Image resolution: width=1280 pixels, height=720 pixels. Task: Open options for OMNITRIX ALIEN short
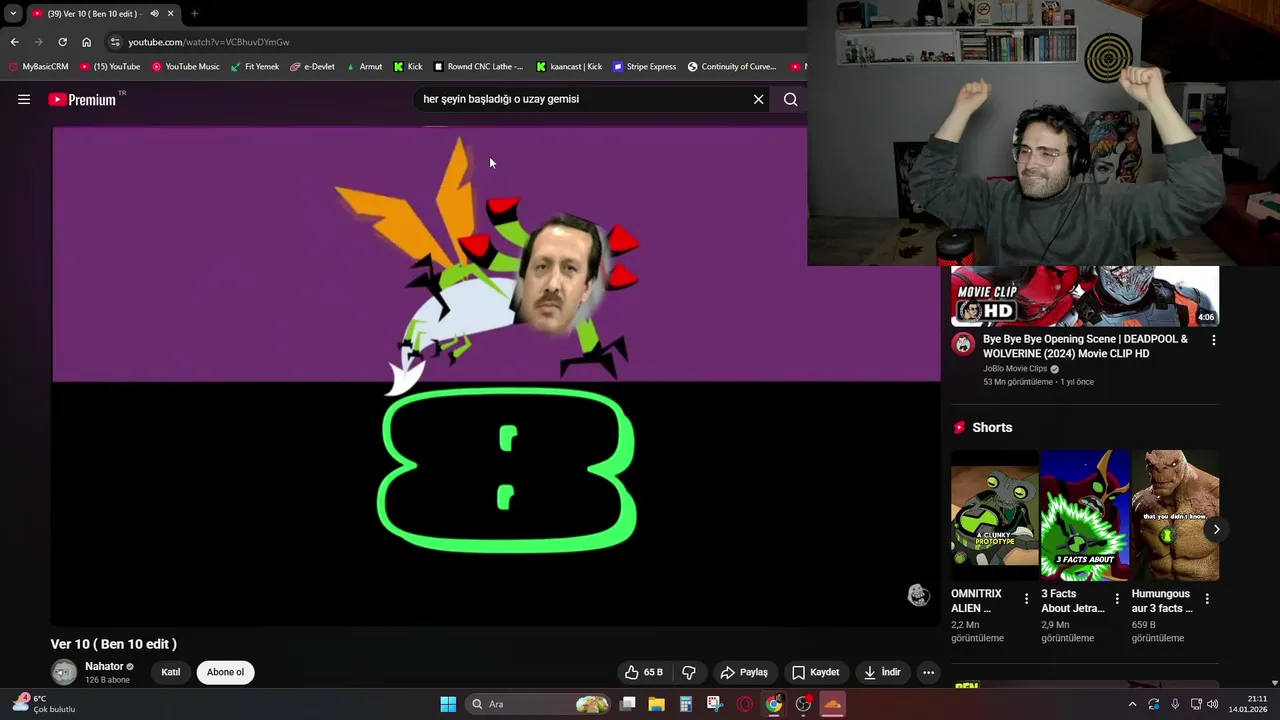tap(1026, 599)
